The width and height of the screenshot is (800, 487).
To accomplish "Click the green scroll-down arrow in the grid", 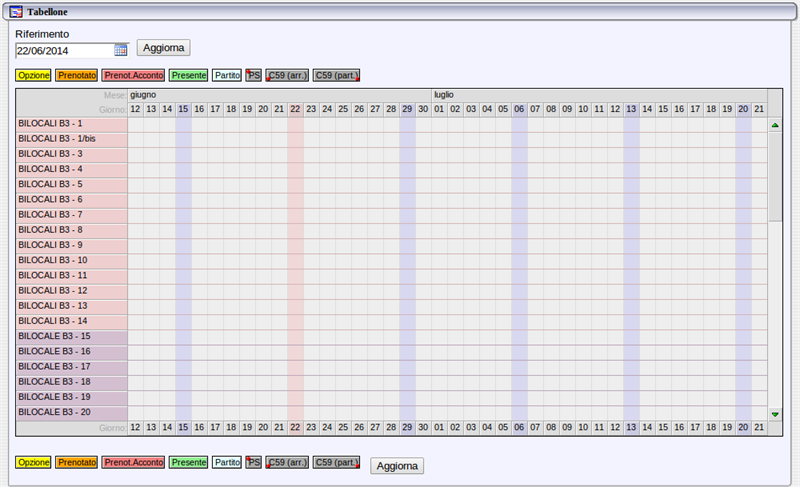I will pyautogui.click(x=775, y=413).
